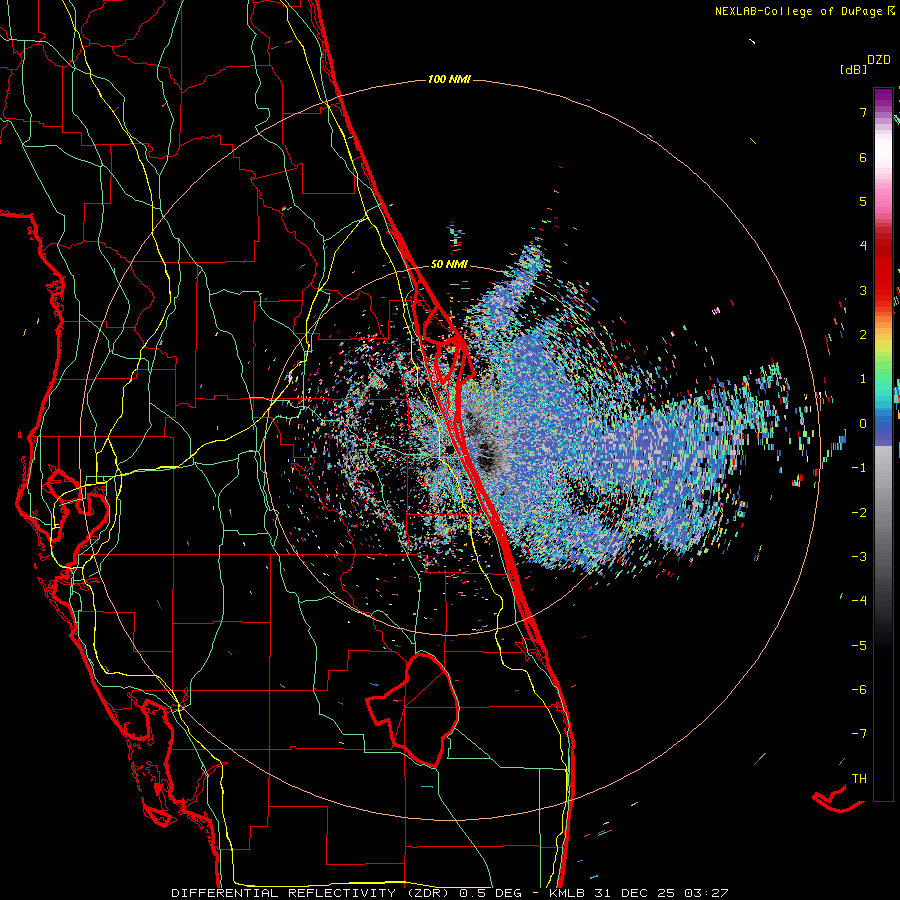Select the 2 value on the scale

pyautogui.click(x=863, y=335)
